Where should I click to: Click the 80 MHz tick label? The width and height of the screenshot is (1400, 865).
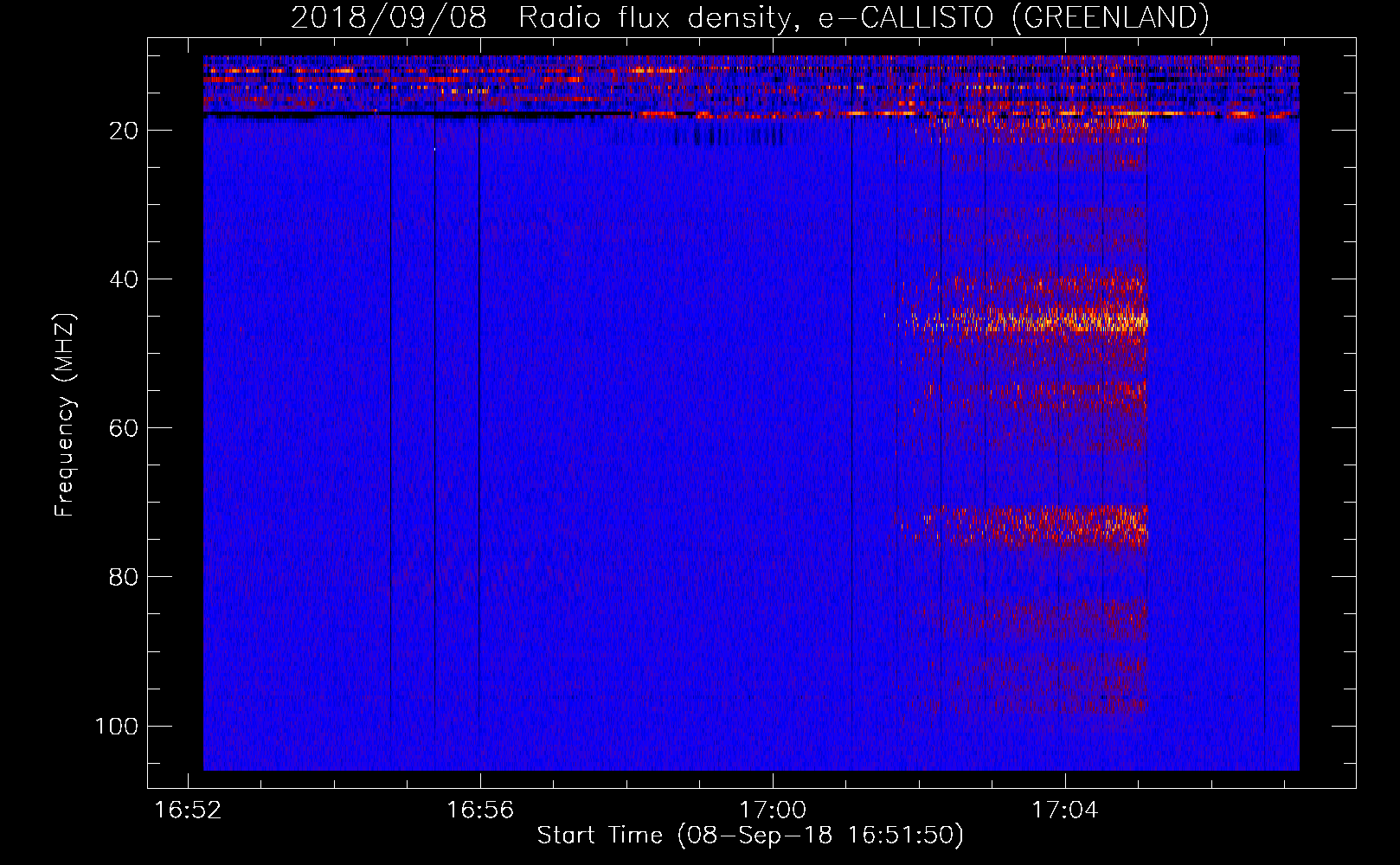[x=125, y=577]
